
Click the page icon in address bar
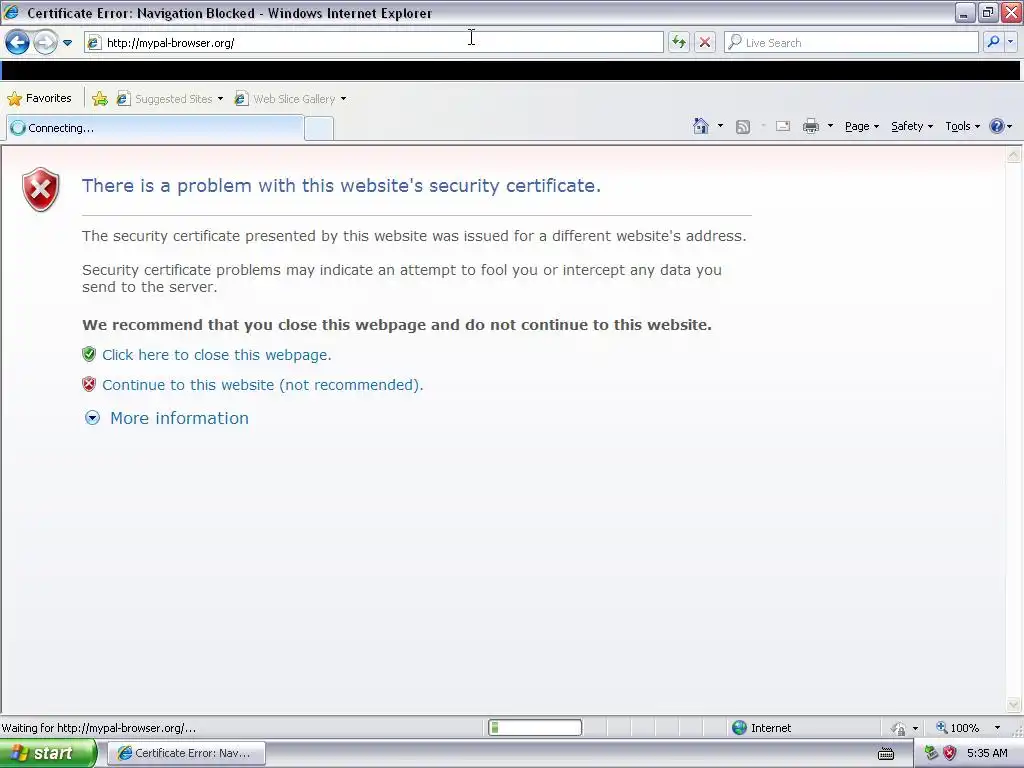tap(94, 42)
